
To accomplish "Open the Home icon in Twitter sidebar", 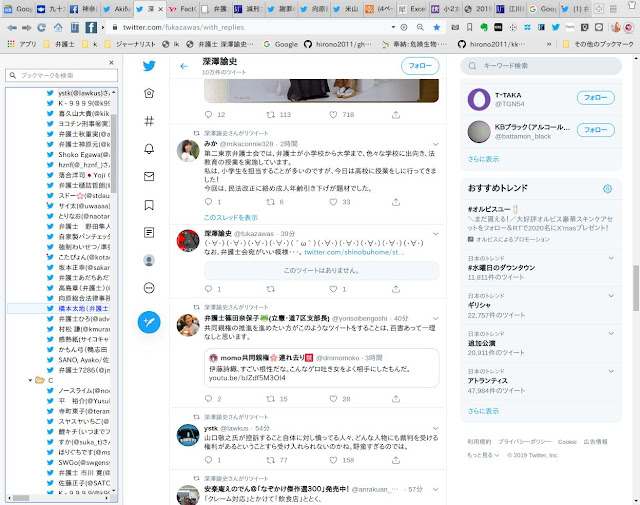I will click(x=149, y=93).
